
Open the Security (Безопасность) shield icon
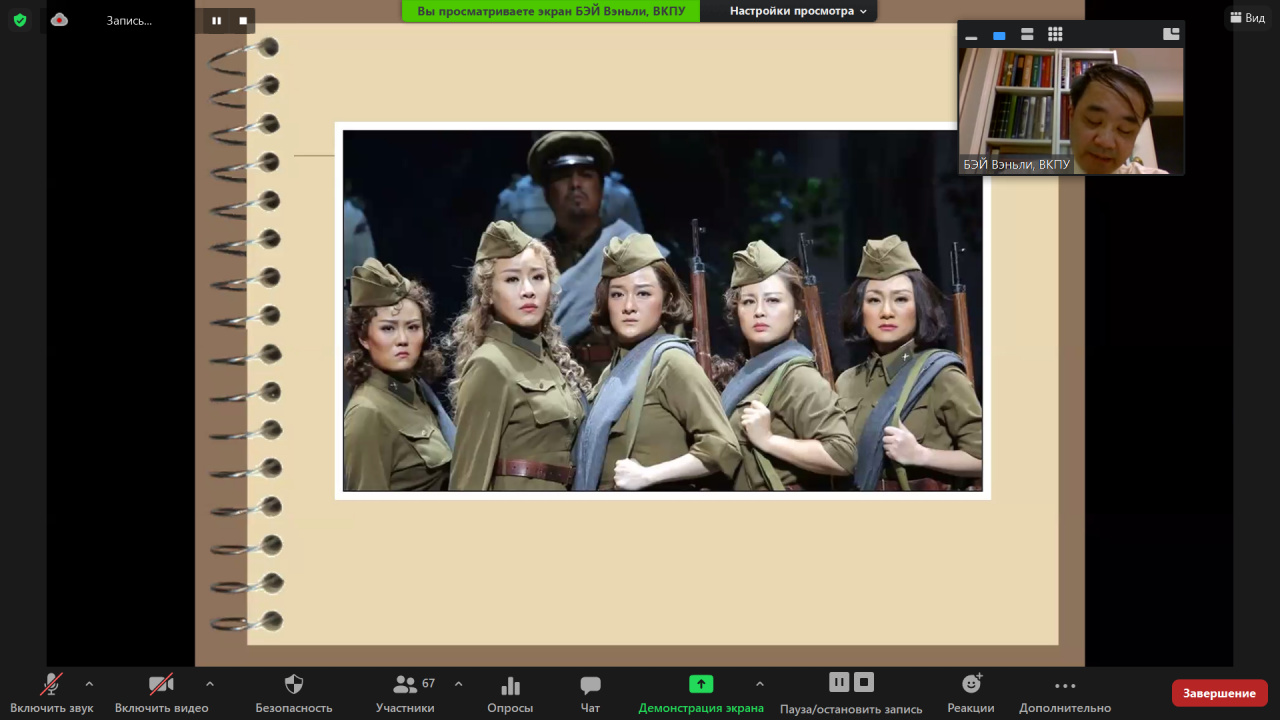click(x=294, y=685)
